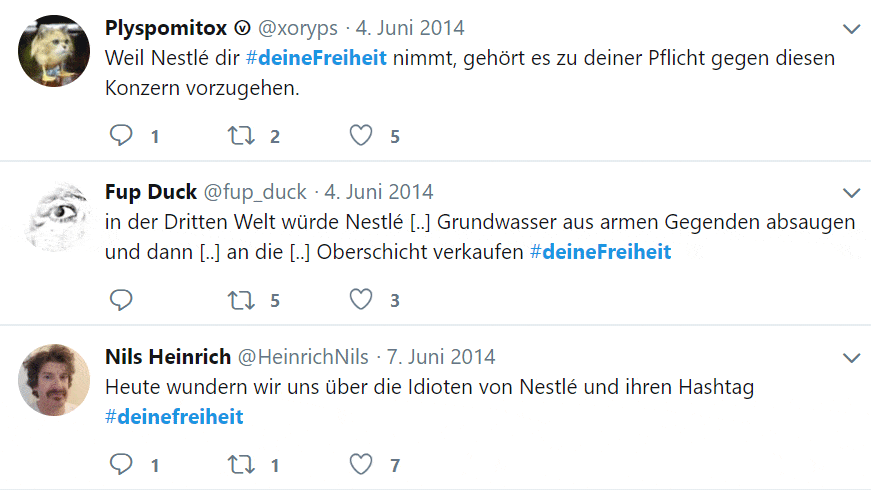Open the 7. Juni 2014 timestamp
Image resolution: width=871 pixels, height=490 pixels.
(x=441, y=357)
